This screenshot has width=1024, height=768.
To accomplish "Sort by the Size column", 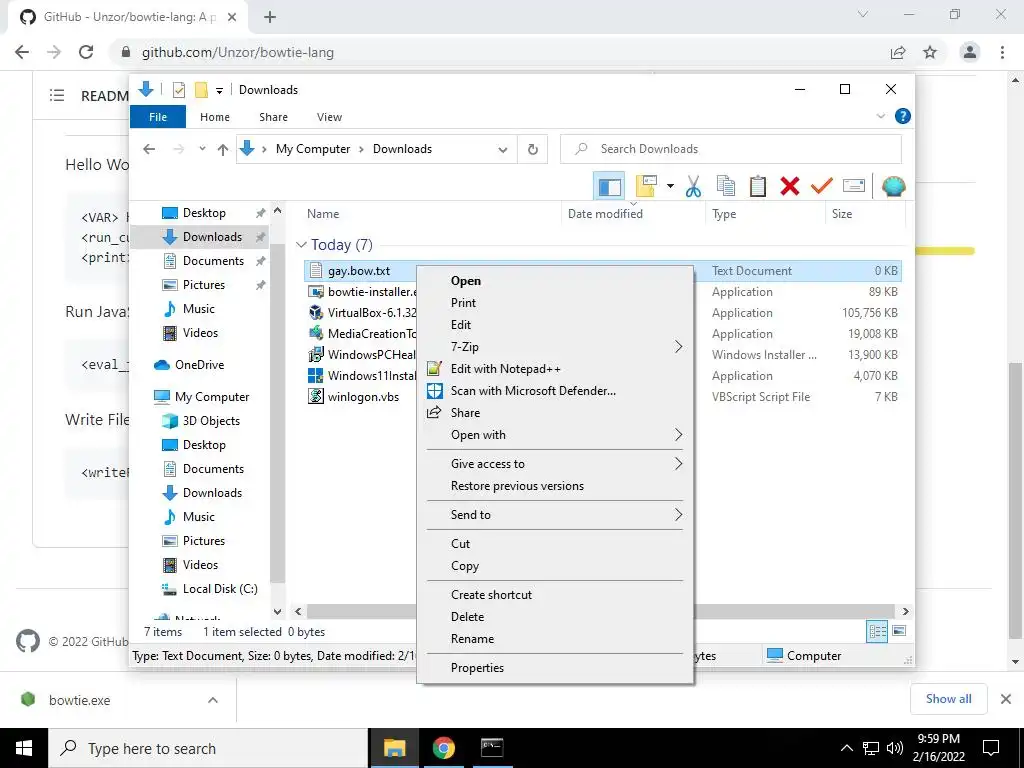I will tap(842, 214).
